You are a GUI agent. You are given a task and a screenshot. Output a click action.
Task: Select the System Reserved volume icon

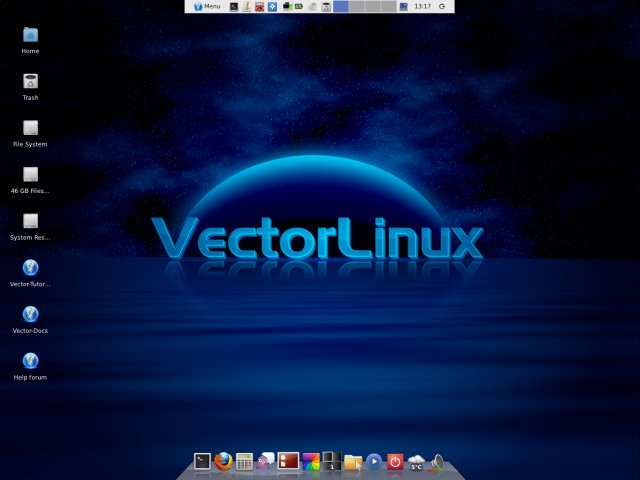pos(30,226)
